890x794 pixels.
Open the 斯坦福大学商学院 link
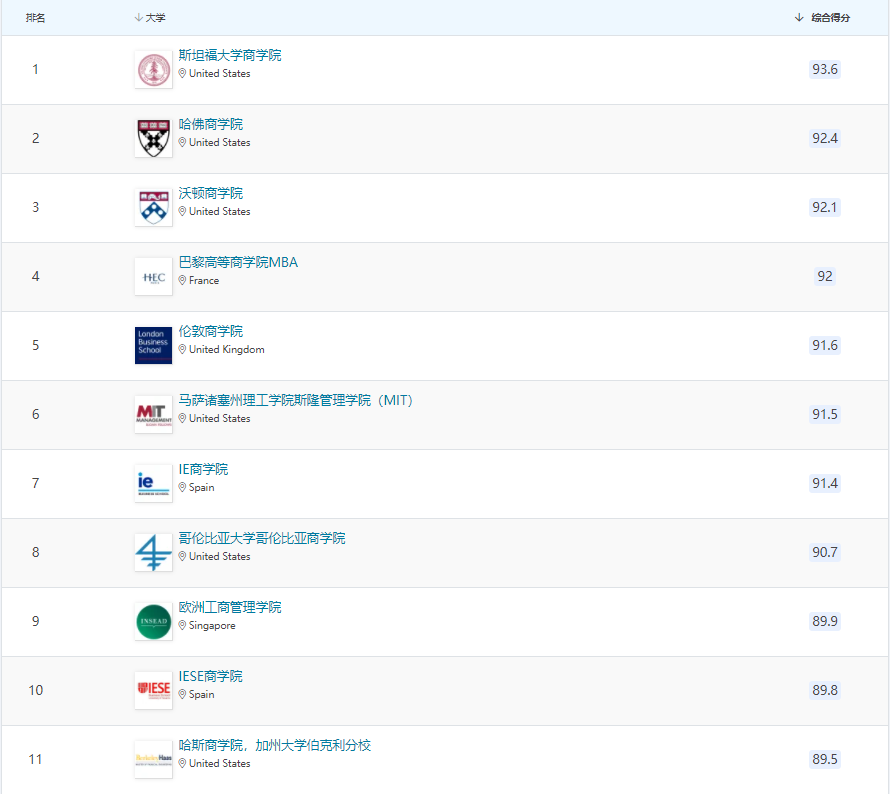[x=230, y=55]
